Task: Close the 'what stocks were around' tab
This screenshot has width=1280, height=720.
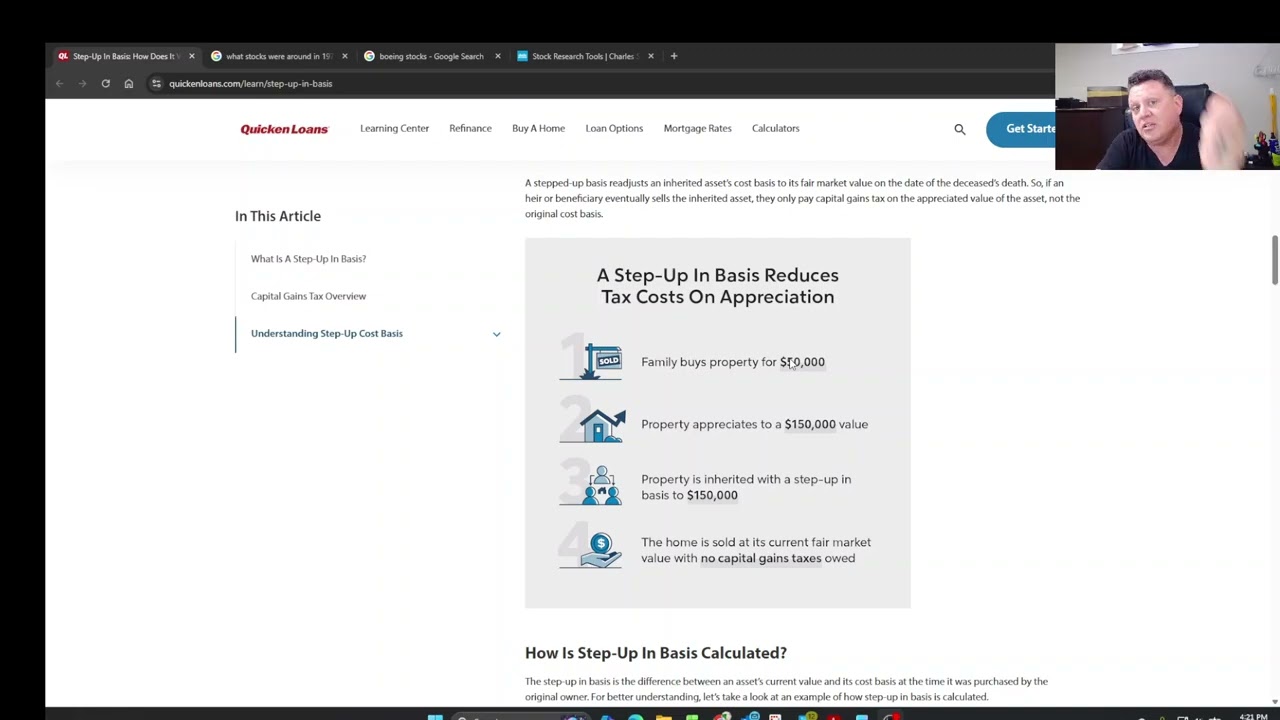Action: [345, 56]
